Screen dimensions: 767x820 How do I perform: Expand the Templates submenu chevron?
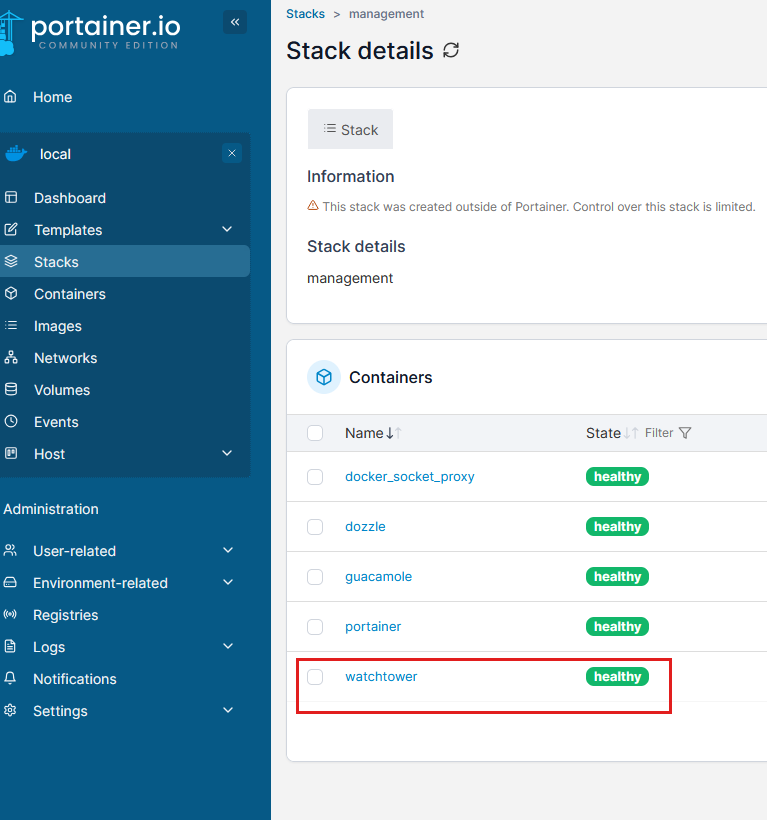227,229
